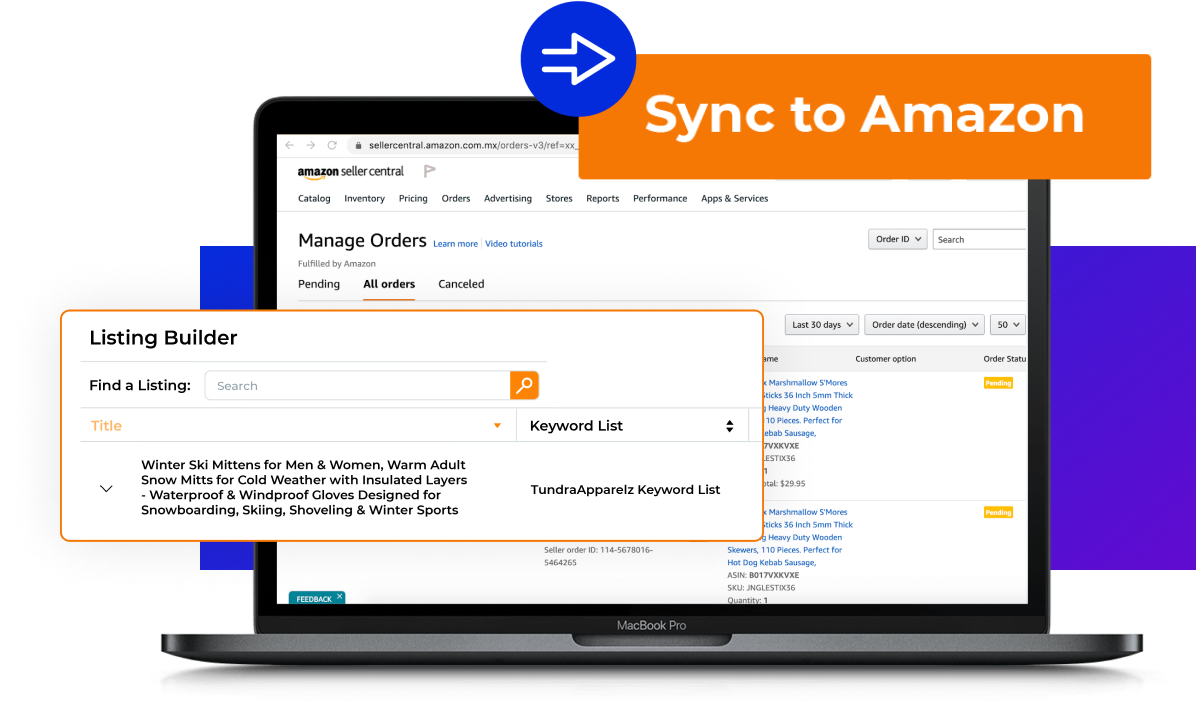Image resolution: width=1196 pixels, height=706 pixels.
Task: Open the Order date (descending) dropdown
Action: (x=924, y=325)
